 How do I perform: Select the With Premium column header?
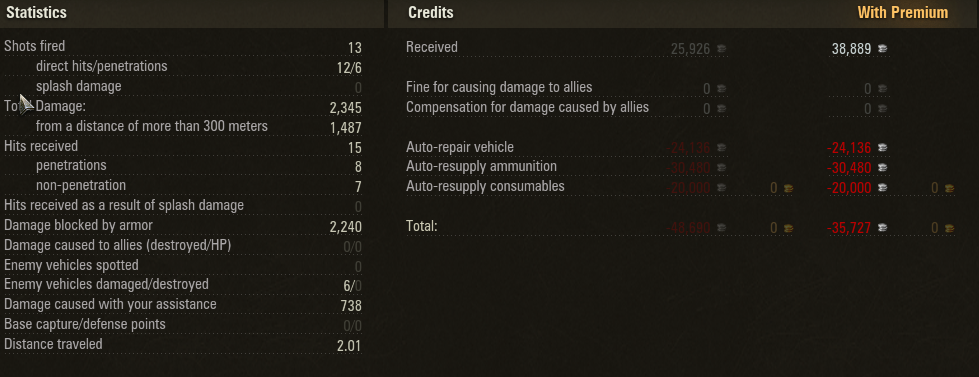point(902,12)
